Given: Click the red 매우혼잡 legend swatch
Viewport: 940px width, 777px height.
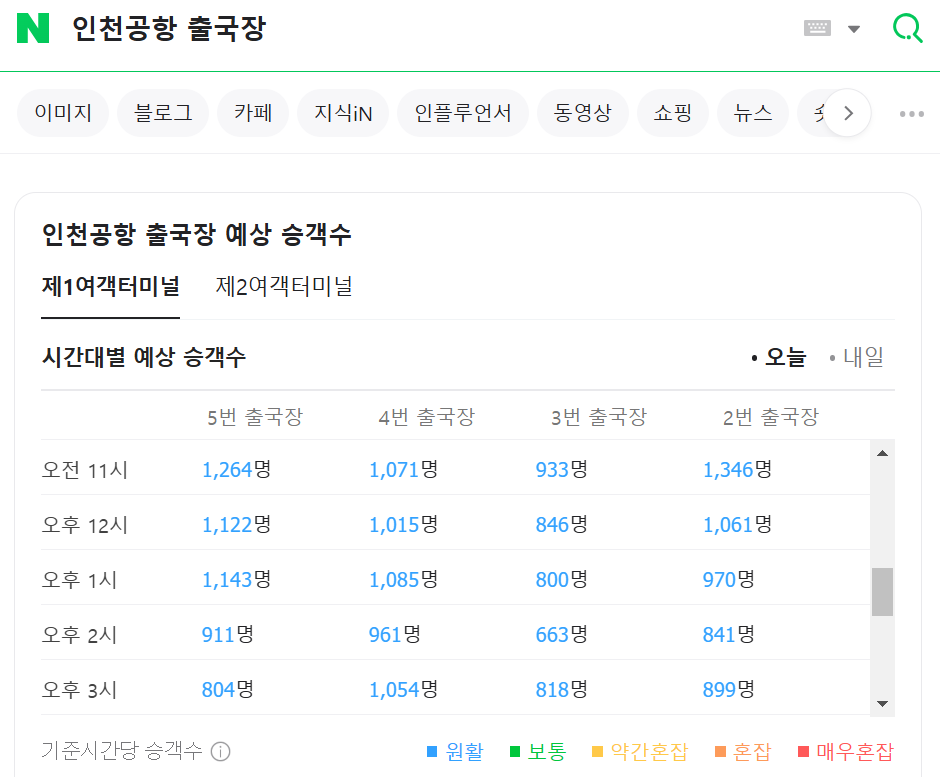Looking at the screenshot, I should (803, 752).
